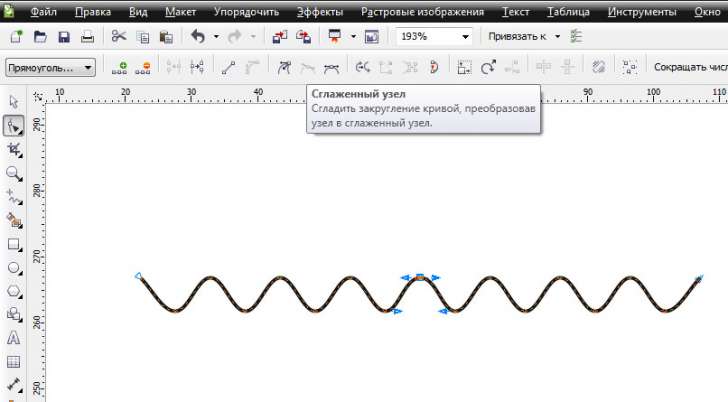Click the Delete nodes icon
The image size is (728, 402).
coord(143,68)
